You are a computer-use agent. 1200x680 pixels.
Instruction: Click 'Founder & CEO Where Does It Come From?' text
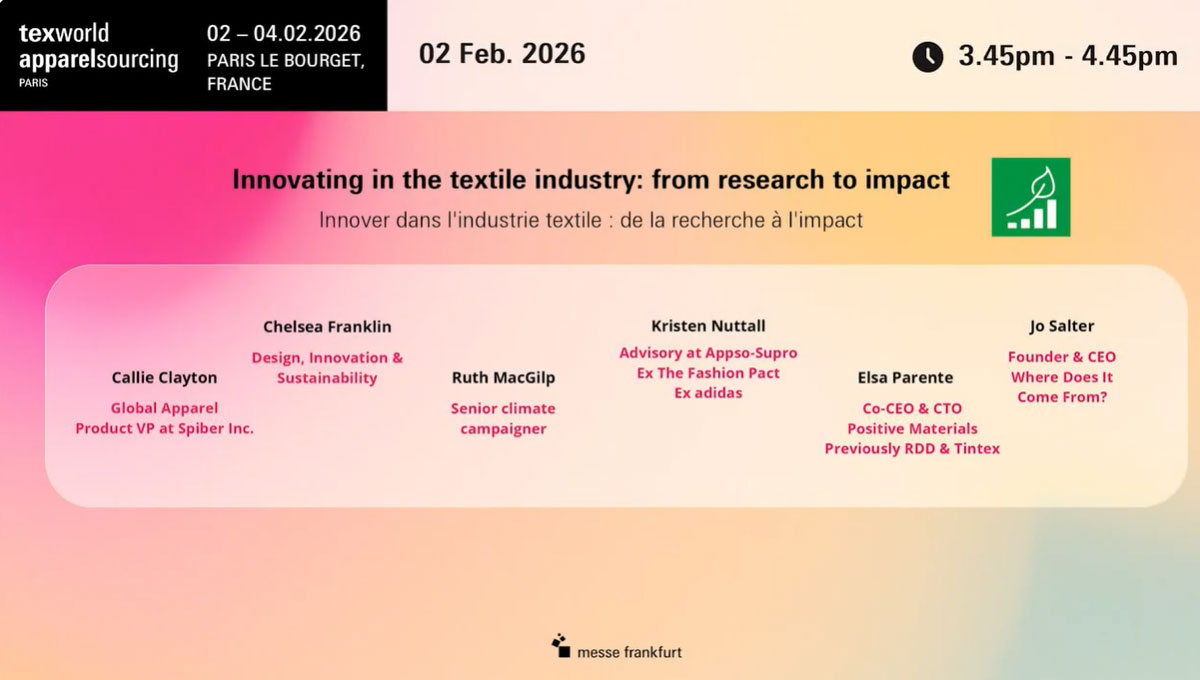[x=1061, y=377]
